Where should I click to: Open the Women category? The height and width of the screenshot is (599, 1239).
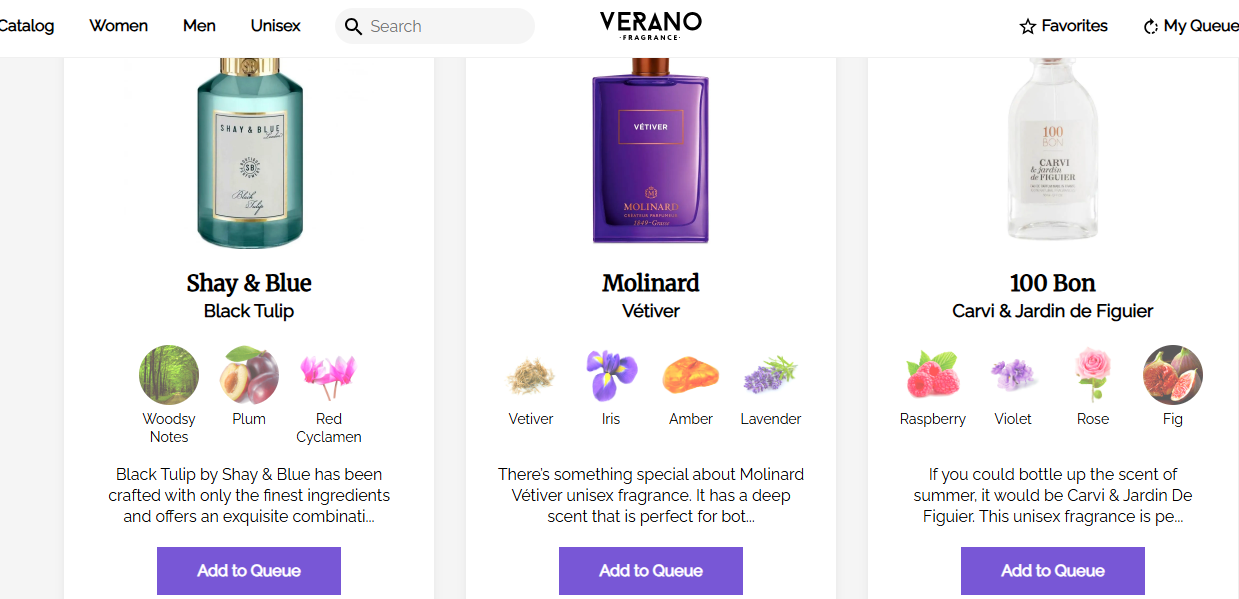tap(119, 26)
